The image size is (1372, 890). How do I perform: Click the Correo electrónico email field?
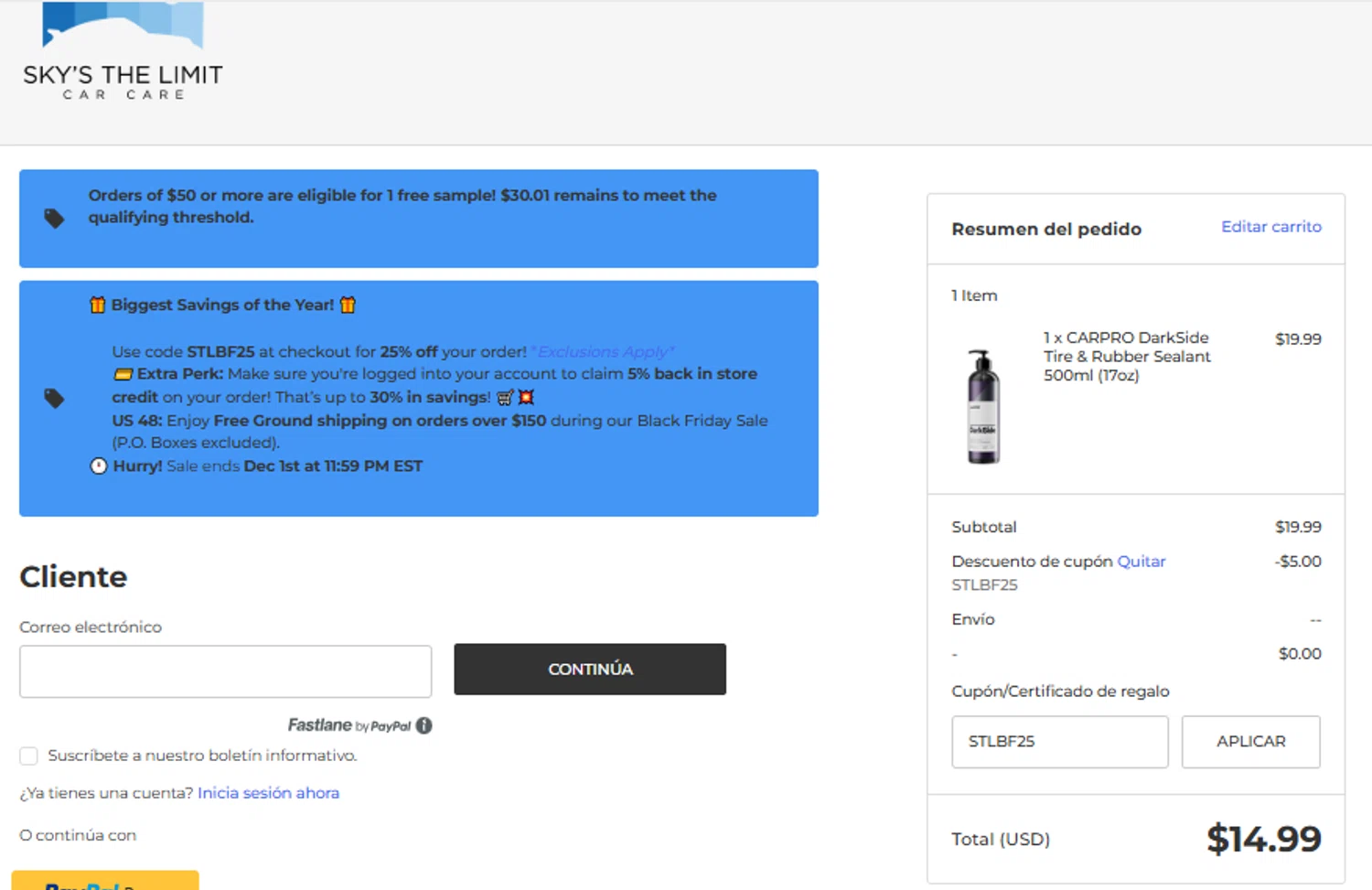(225, 671)
